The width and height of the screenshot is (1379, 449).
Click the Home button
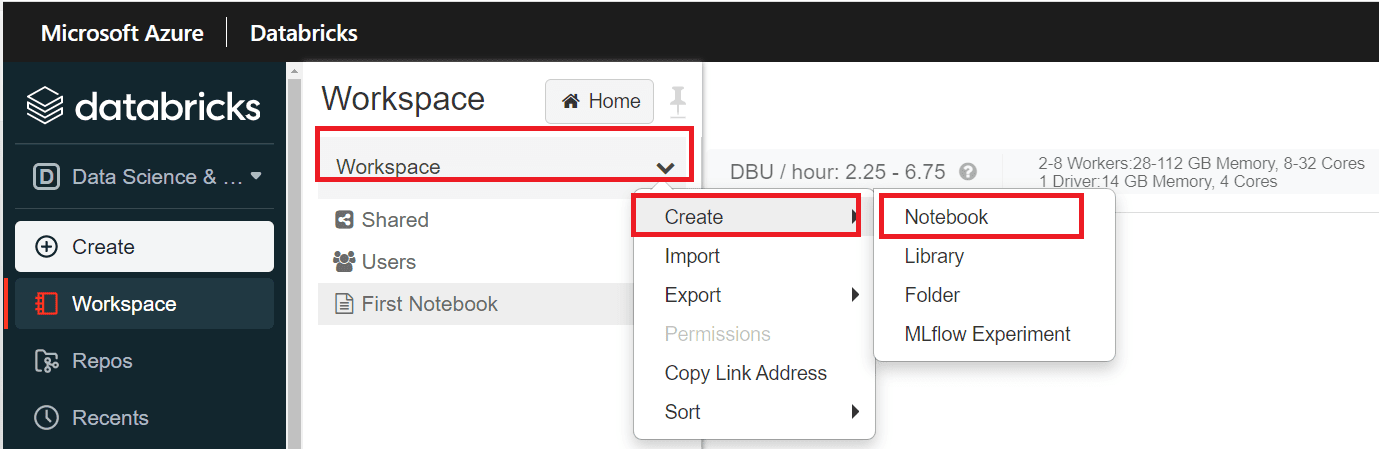pos(600,101)
